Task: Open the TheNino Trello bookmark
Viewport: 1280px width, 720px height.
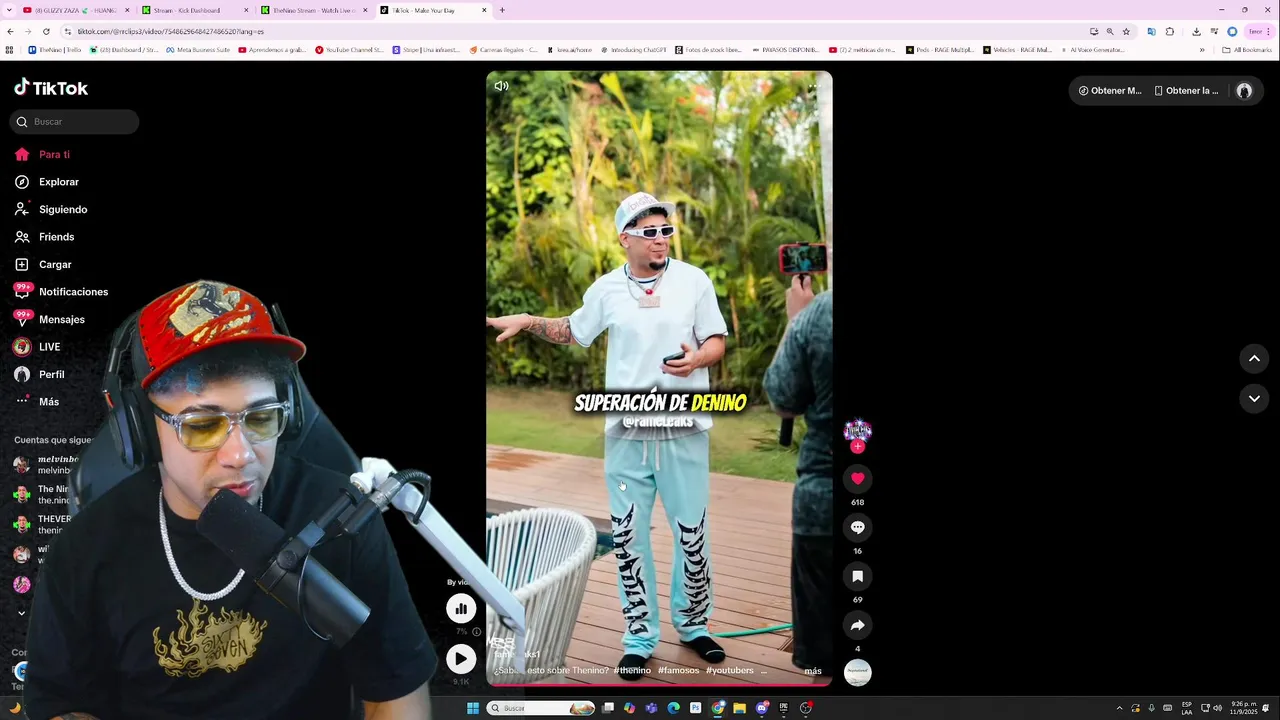Action: click(x=54, y=50)
